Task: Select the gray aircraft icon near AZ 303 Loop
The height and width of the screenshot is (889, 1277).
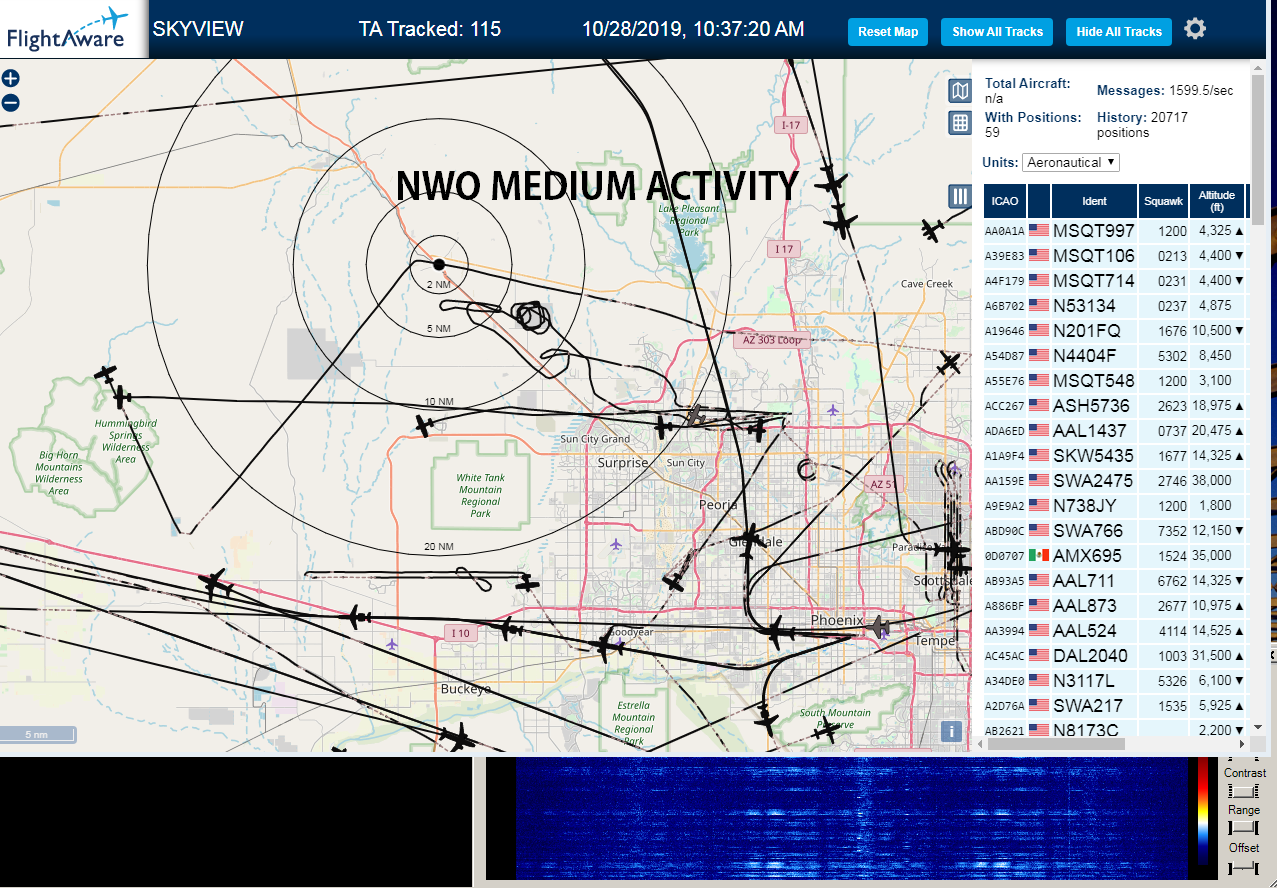Action: coord(697,415)
